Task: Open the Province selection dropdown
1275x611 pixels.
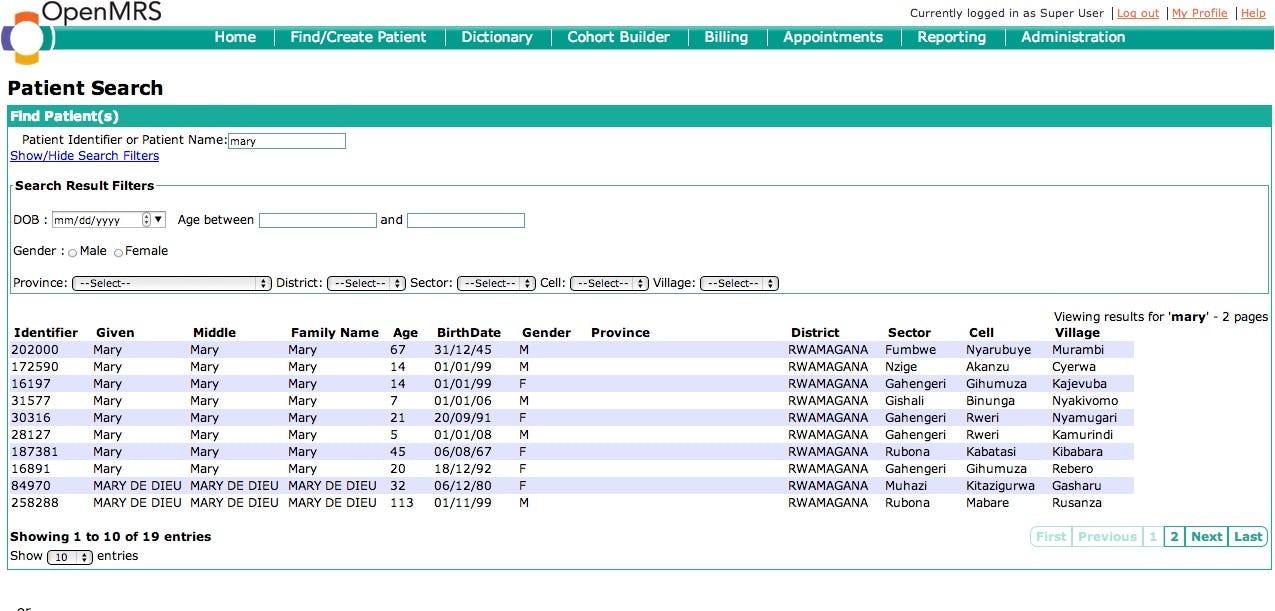Action: coord(170,283)
